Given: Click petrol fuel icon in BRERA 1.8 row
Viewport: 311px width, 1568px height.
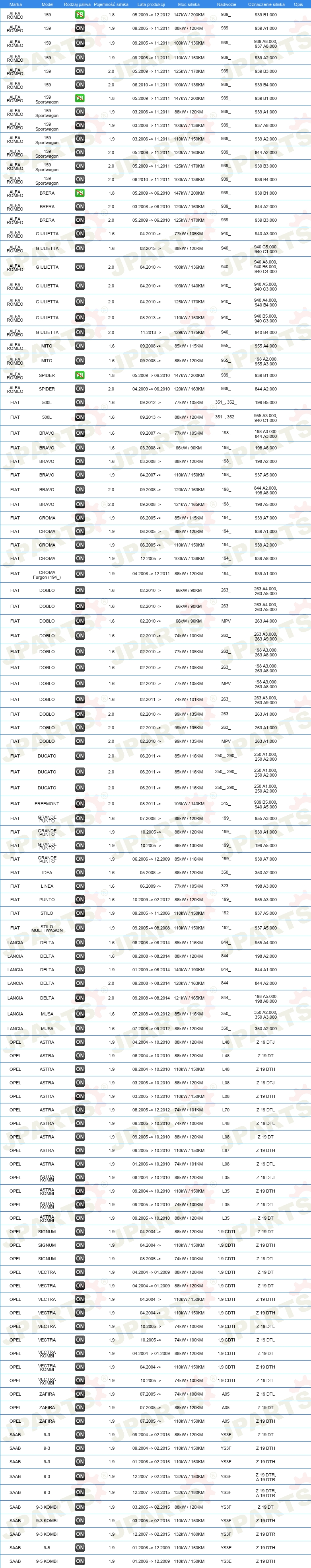Looking at the screenshot, I should [x=80, y=193].
